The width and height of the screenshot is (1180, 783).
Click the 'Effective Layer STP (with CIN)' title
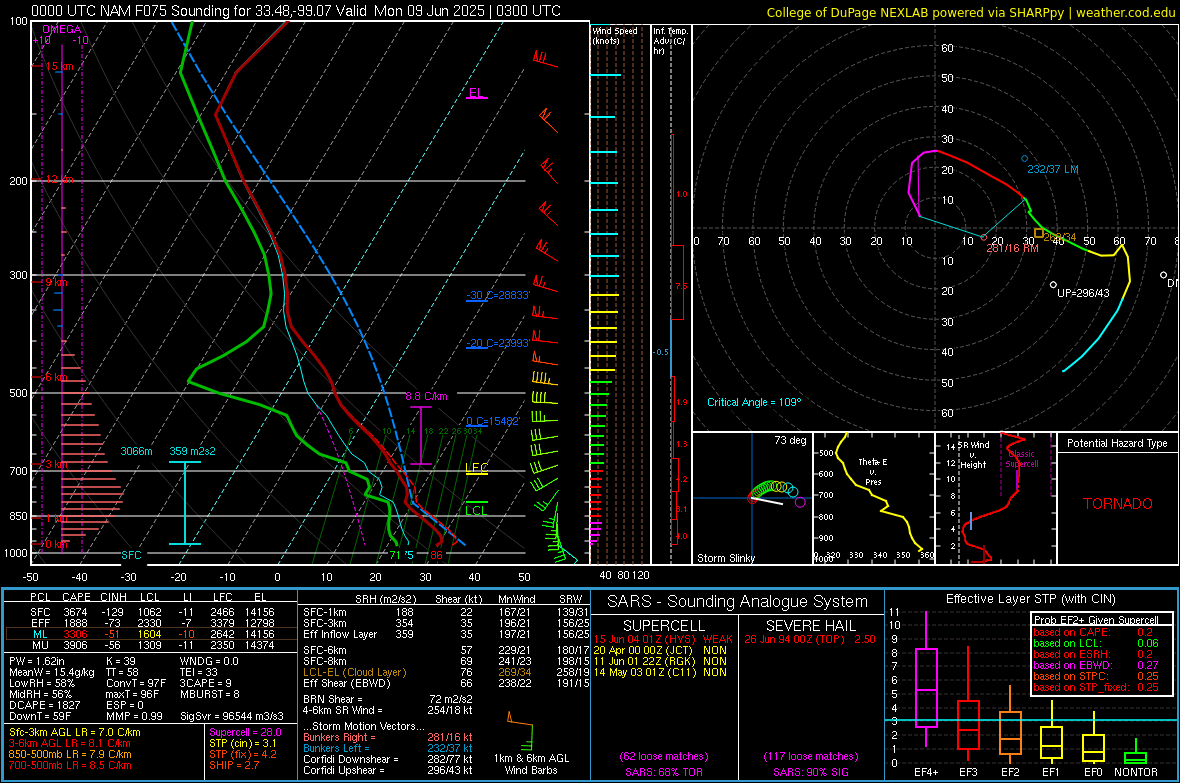coord(1030,599)
